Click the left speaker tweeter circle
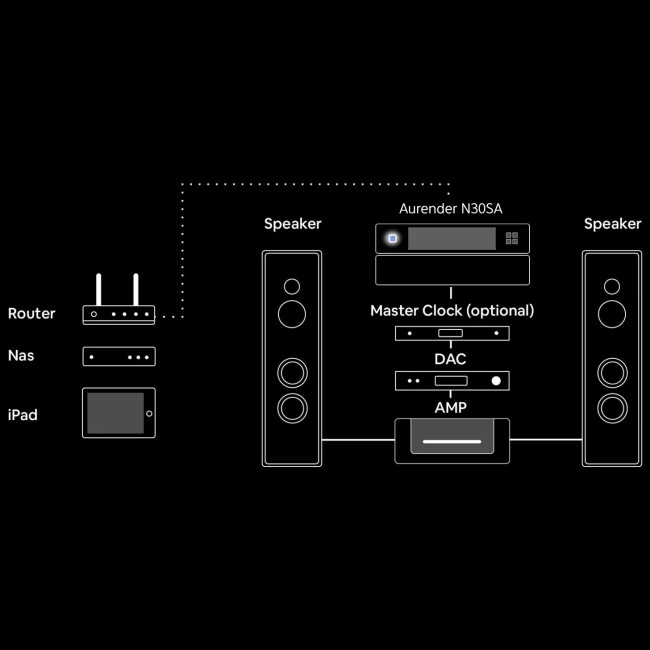650x650 pixels. coord(292,286)
